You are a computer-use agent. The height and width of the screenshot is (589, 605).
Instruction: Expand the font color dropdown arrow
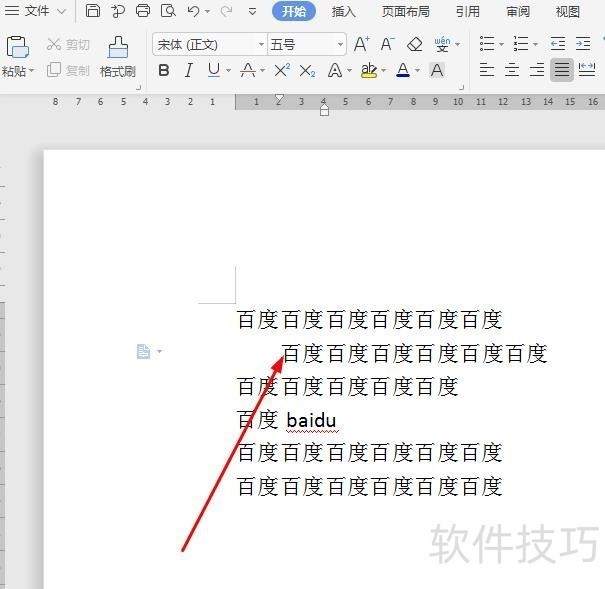417,71
